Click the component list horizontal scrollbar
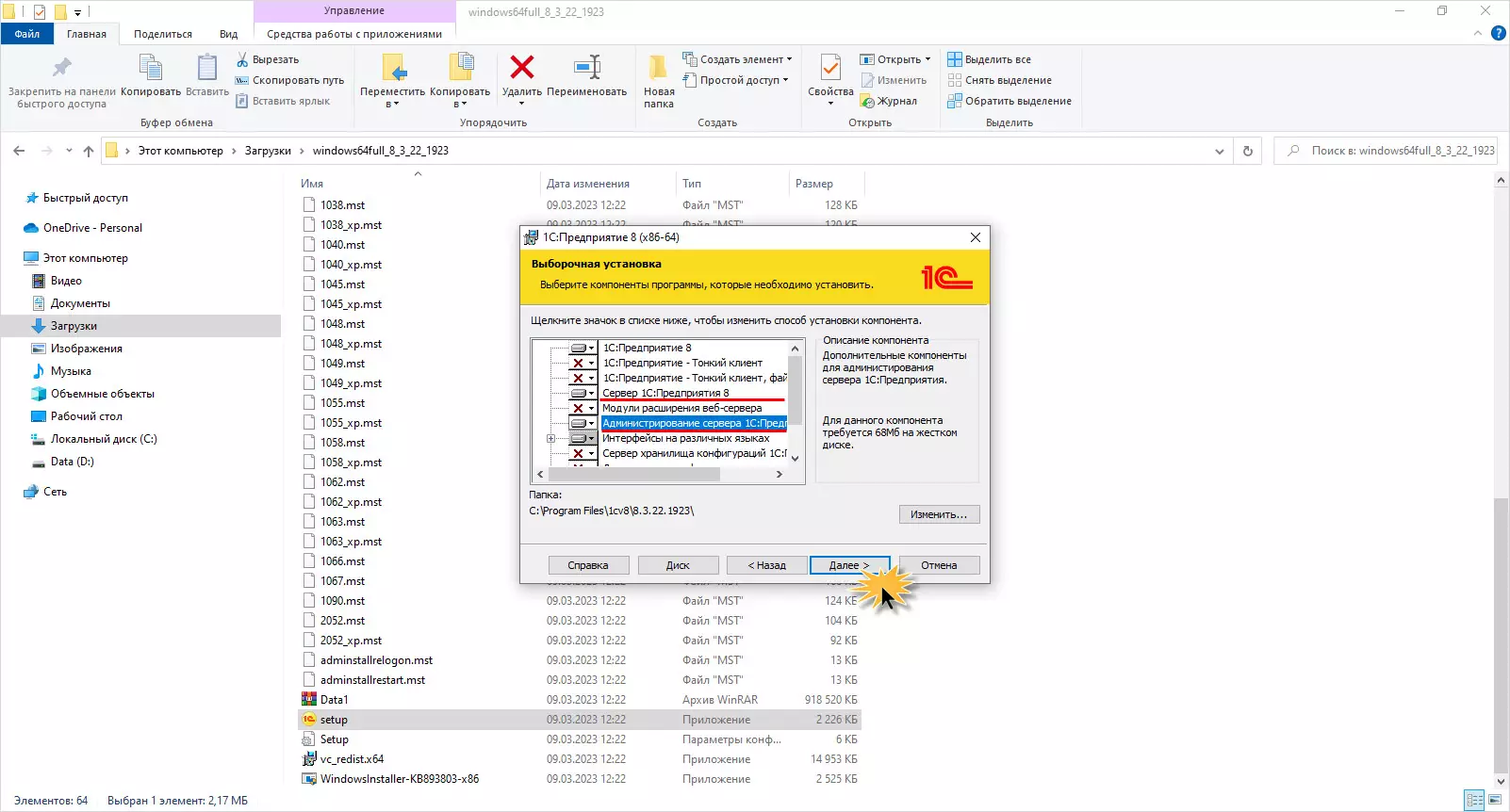 633,475
